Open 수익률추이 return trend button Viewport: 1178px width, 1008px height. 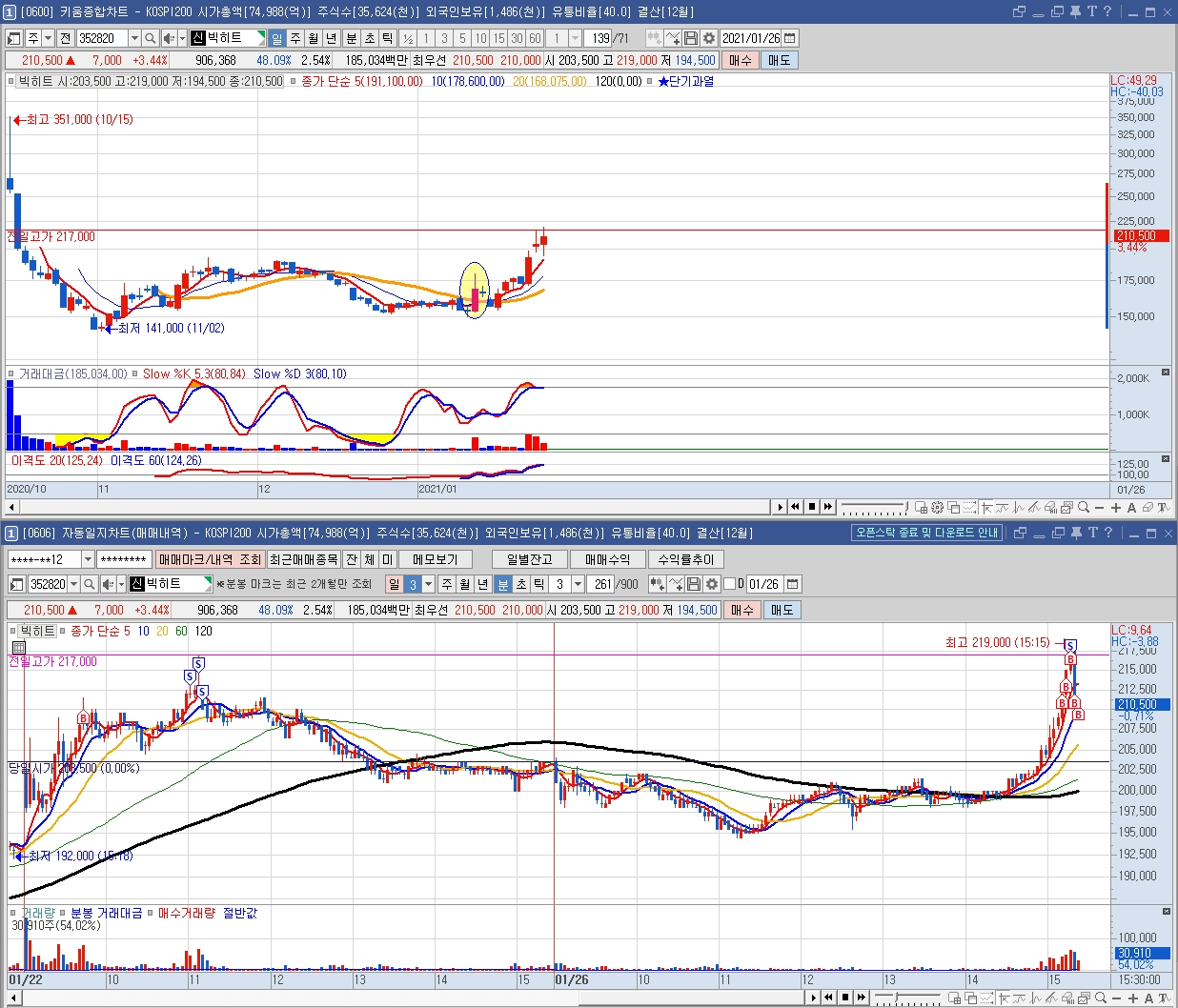click(686, 559)
